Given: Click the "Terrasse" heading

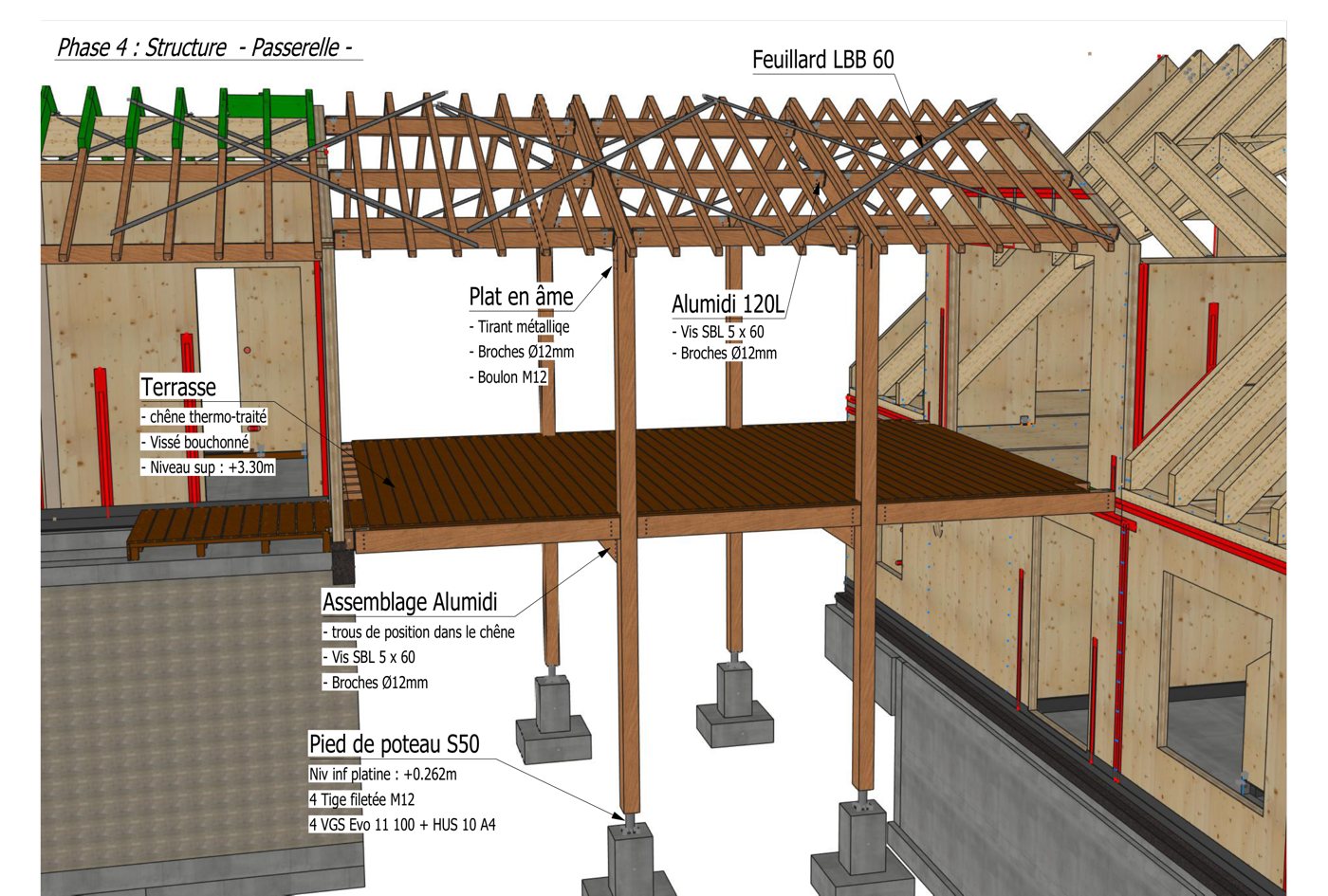Looking at the screenshot, I should (x=178, y=387).
